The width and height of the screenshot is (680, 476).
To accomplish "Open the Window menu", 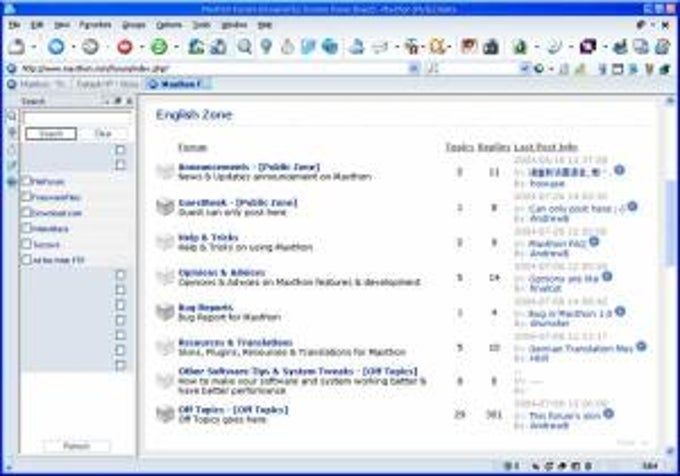I will 234,25.
